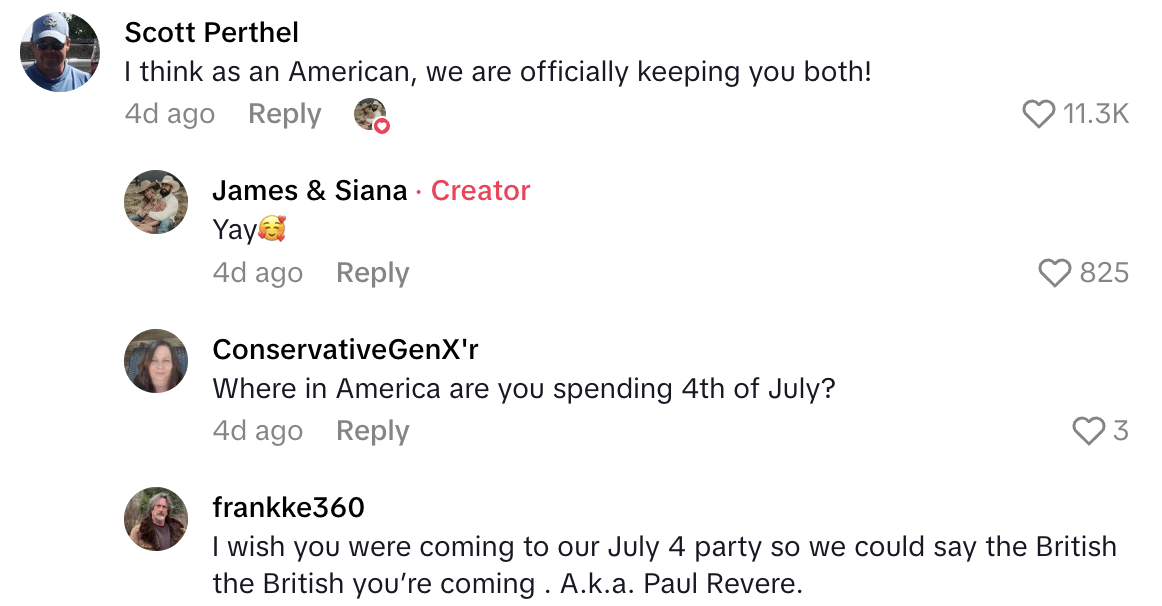Like Scott Perthel's comment heart icon
The image size is (1162, 606).
(x=1040, y=113)
